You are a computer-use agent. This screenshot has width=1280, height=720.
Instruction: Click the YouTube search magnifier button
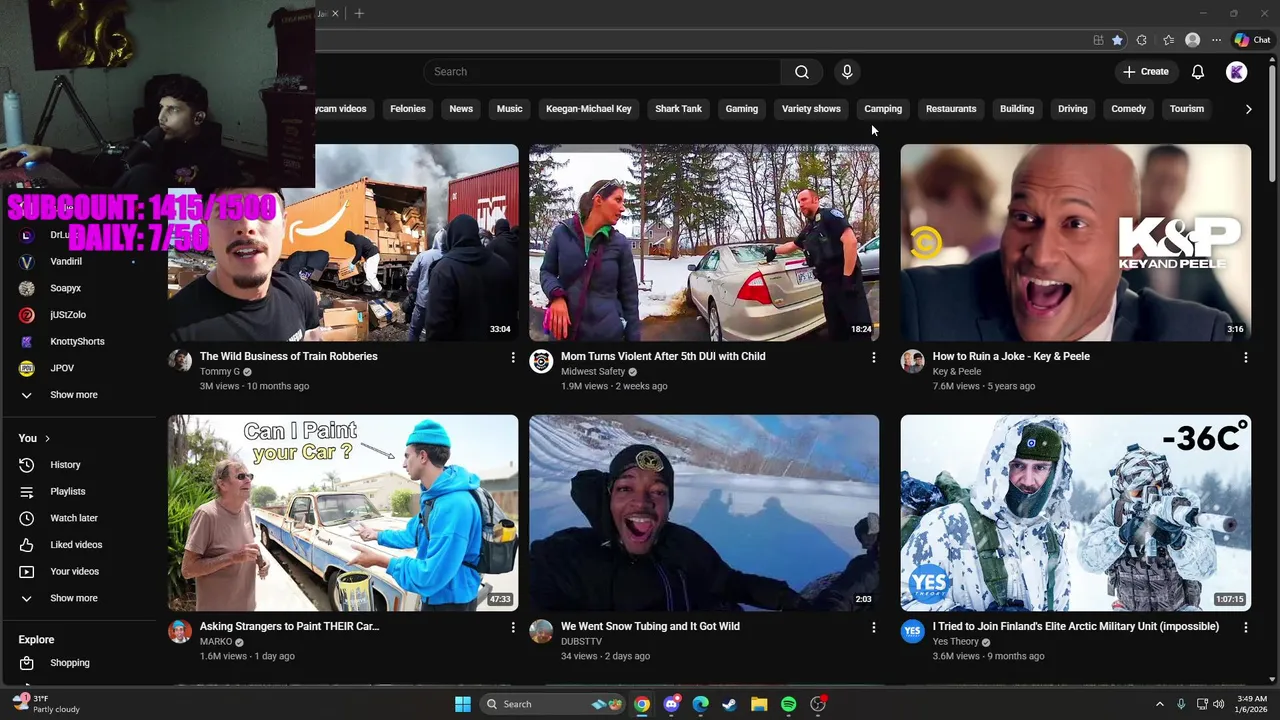click(x=801, y=72)
